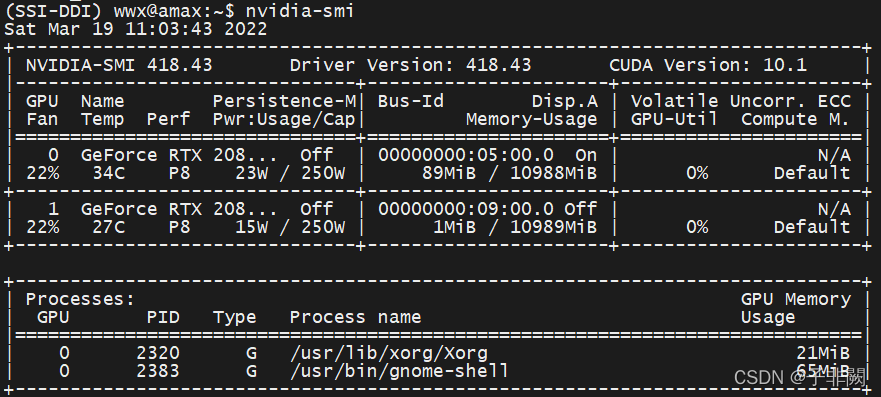Select process ID 2383

(158, 371)
